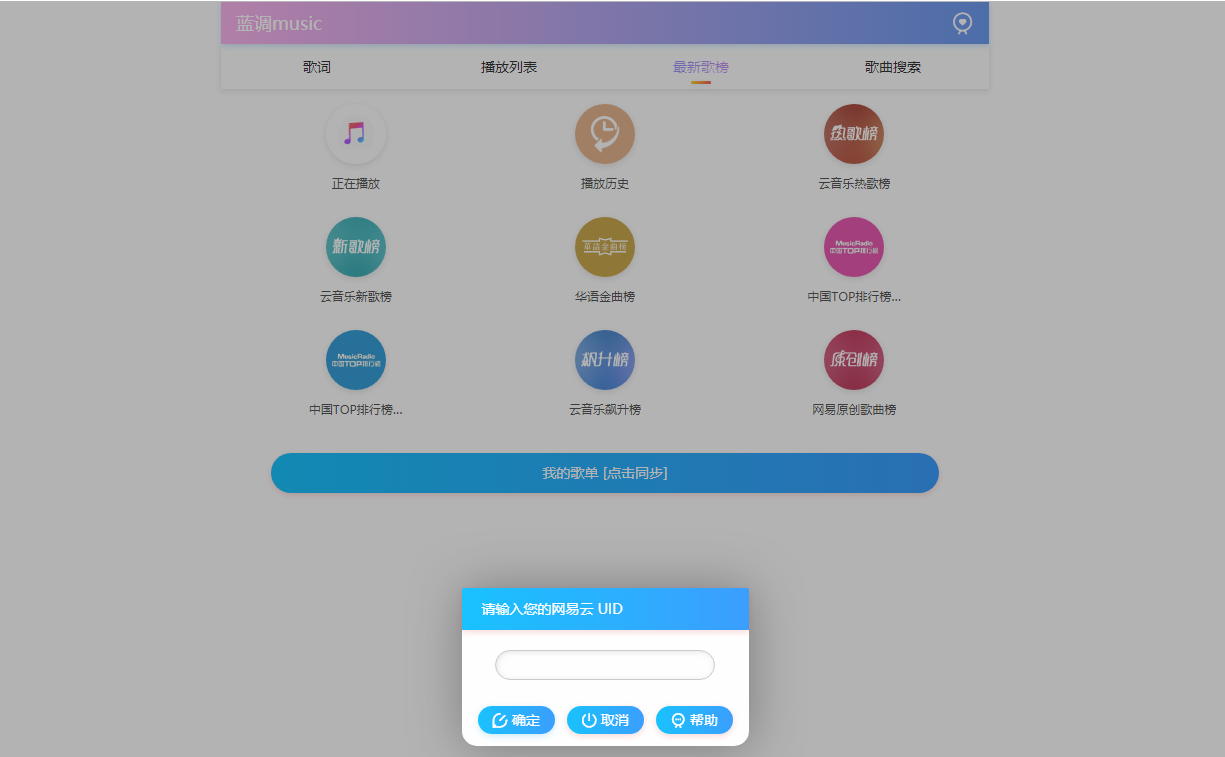Select the 最新歌榜 tab
The height and width of the screenshot is (757, 1225).
tap(701, 67)
